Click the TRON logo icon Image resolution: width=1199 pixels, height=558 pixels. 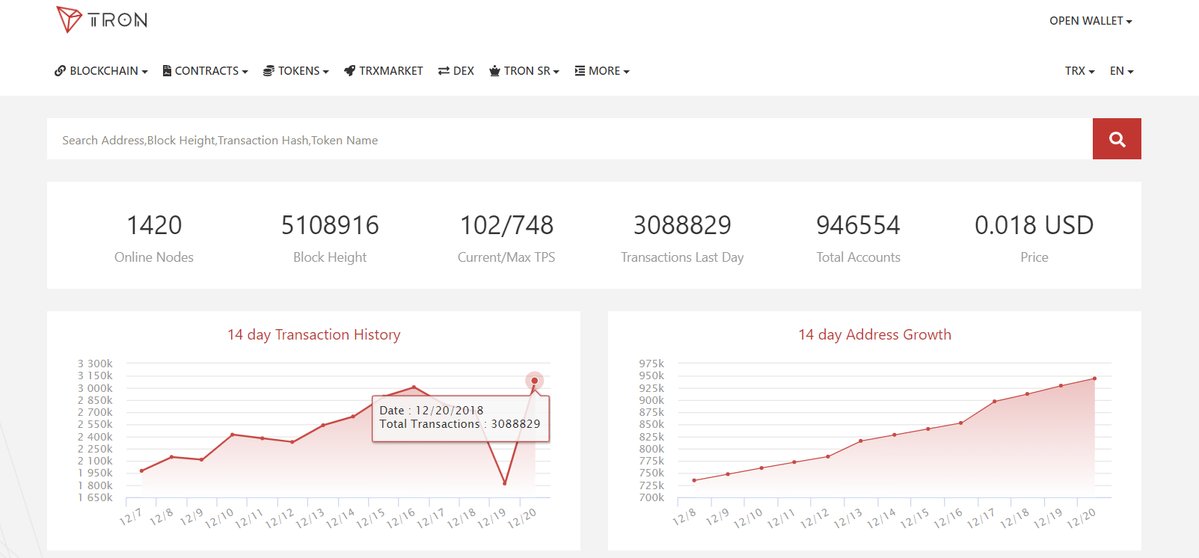tap(69, 20)
